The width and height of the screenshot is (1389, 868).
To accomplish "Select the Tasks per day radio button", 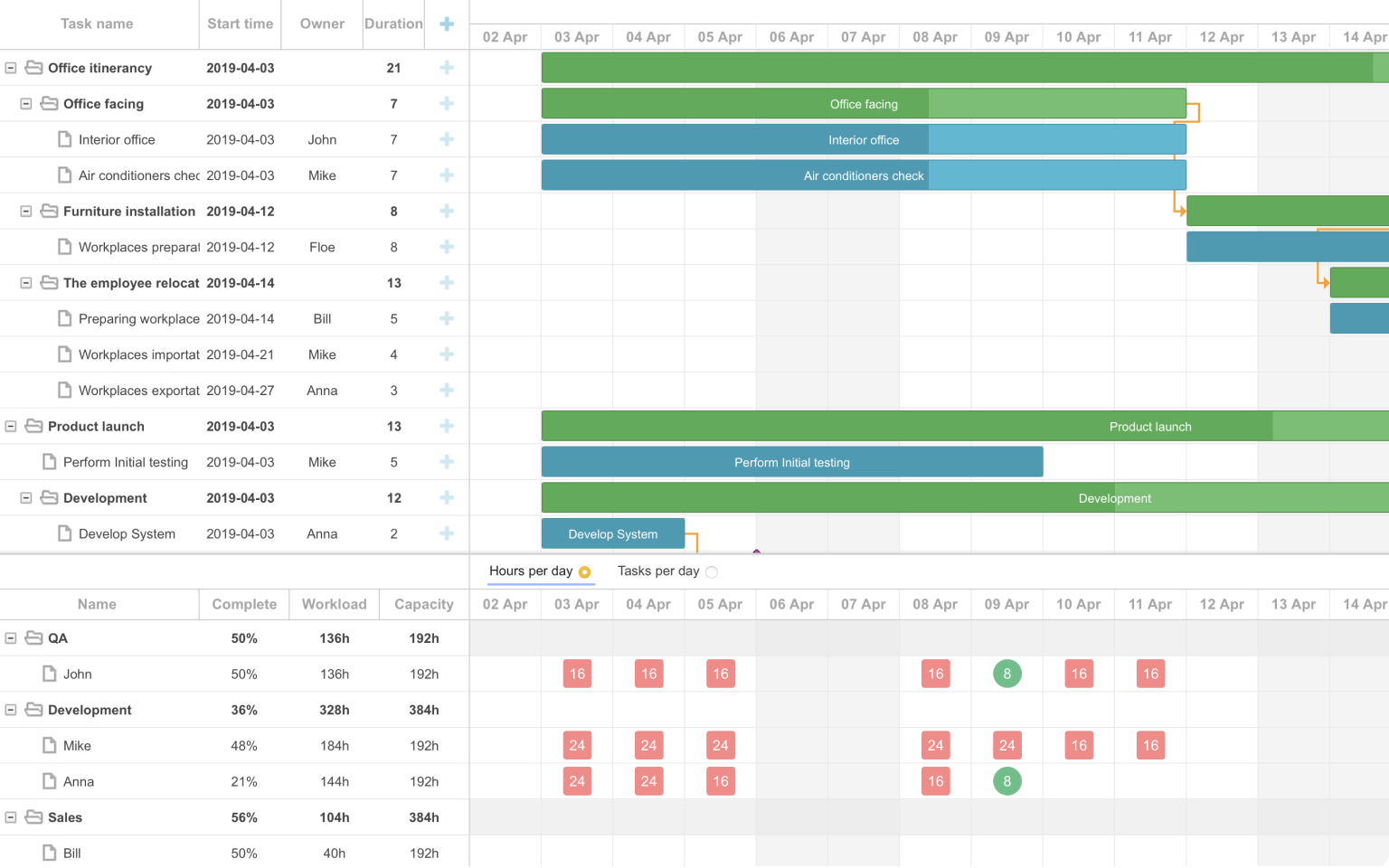I will coord(712,572).
